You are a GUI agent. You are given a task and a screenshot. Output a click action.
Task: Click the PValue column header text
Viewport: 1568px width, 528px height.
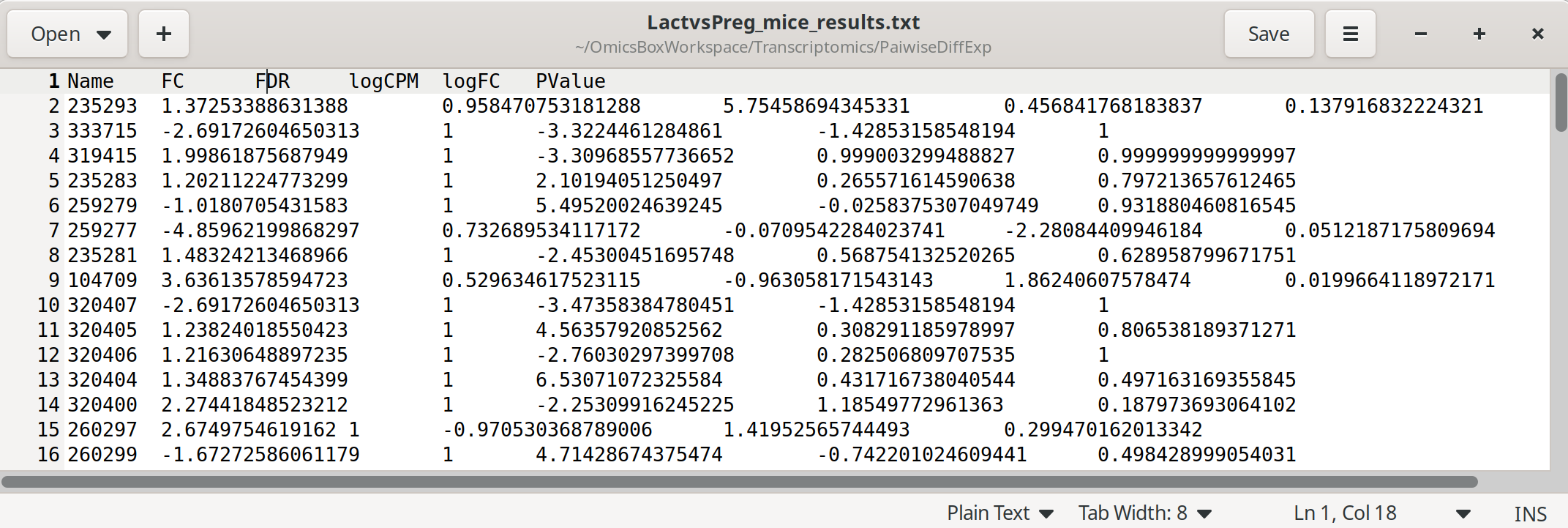(x=570, y=81)
